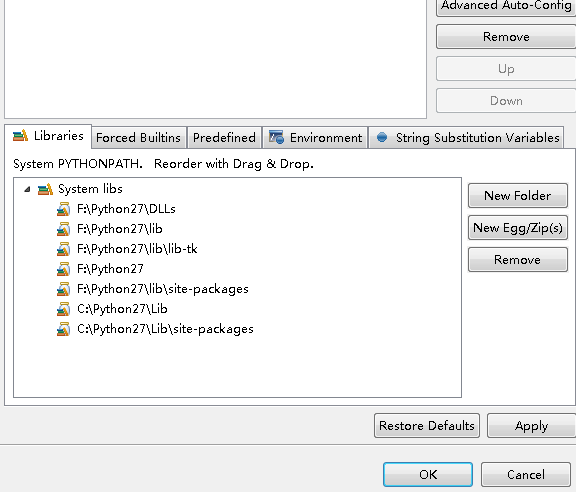The image size is (576, 492).
Task: Click the String Substitution Variables blue dot icon
Action: 382,137
